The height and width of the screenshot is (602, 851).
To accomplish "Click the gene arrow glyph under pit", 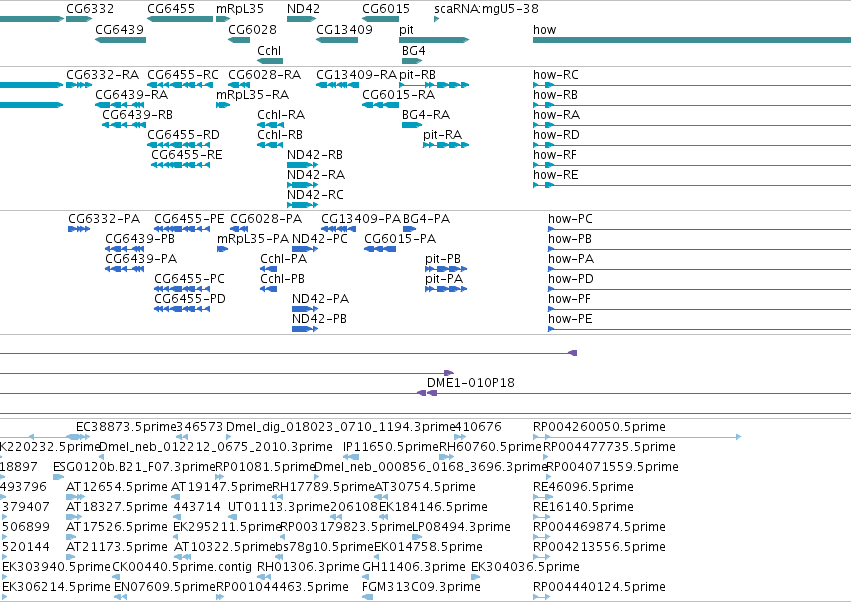I will 434,40.
